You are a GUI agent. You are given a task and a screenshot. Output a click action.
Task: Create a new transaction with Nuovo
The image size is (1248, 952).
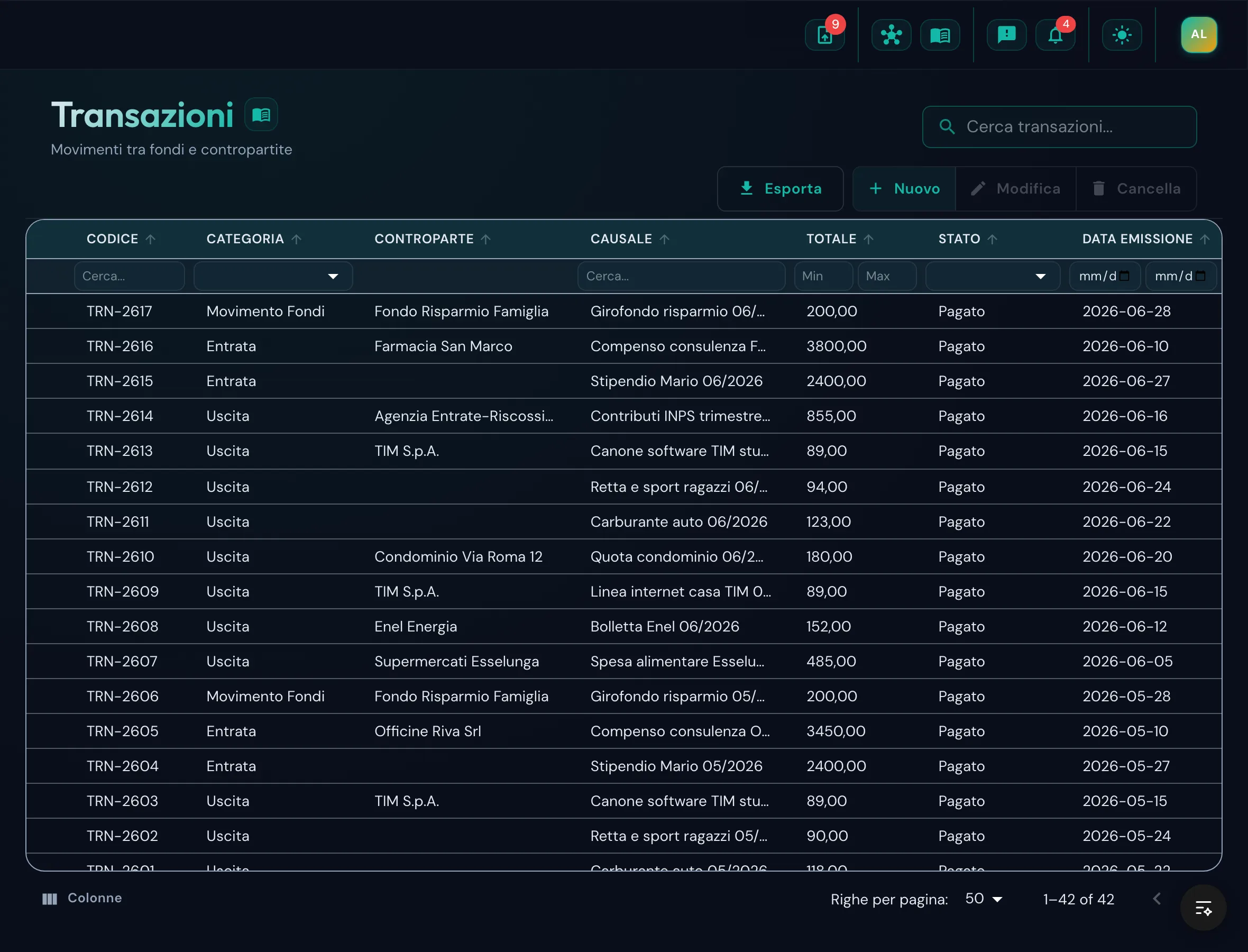905,189
